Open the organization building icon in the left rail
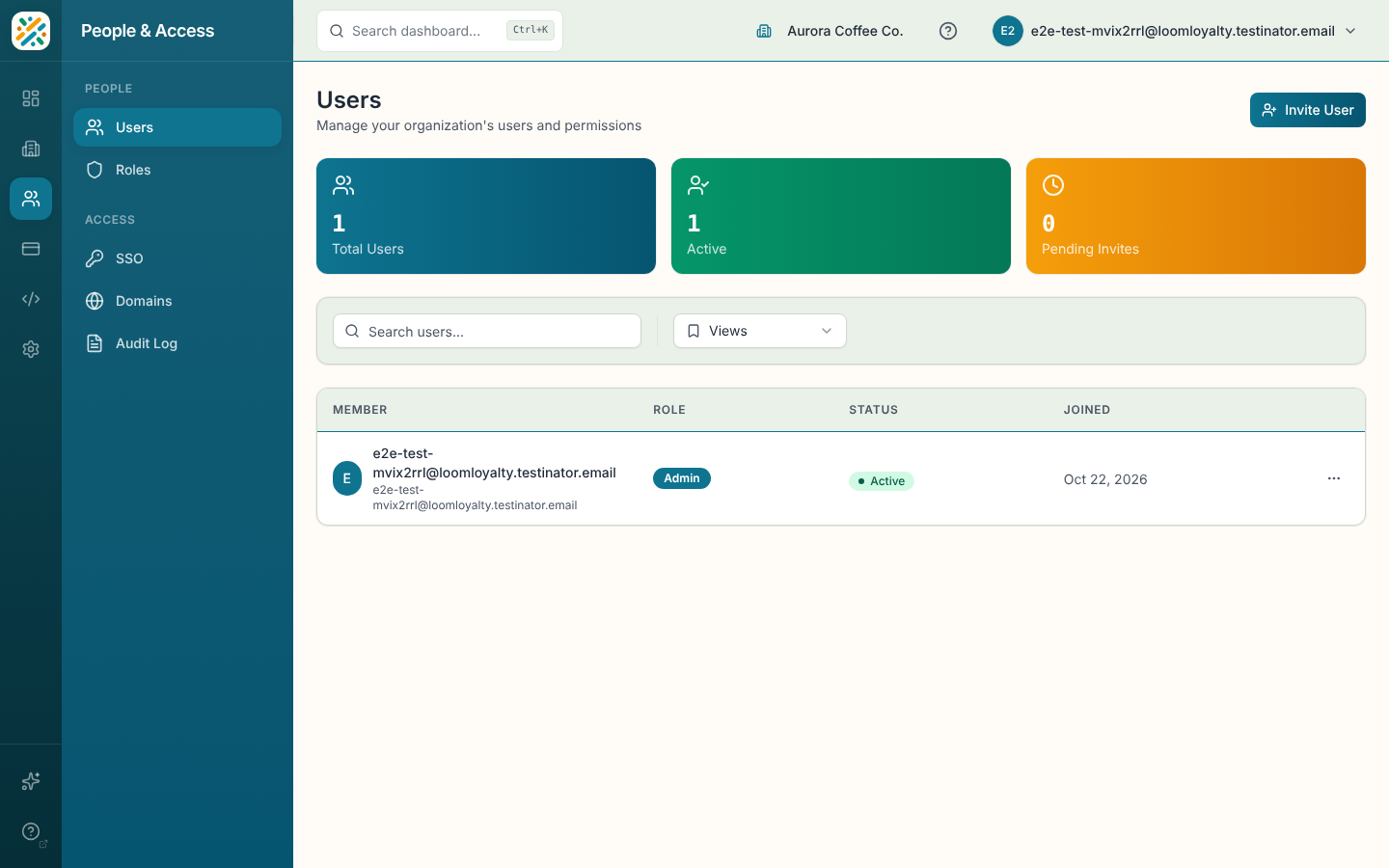The image size is (1389, 868). [x=31, y=149]
